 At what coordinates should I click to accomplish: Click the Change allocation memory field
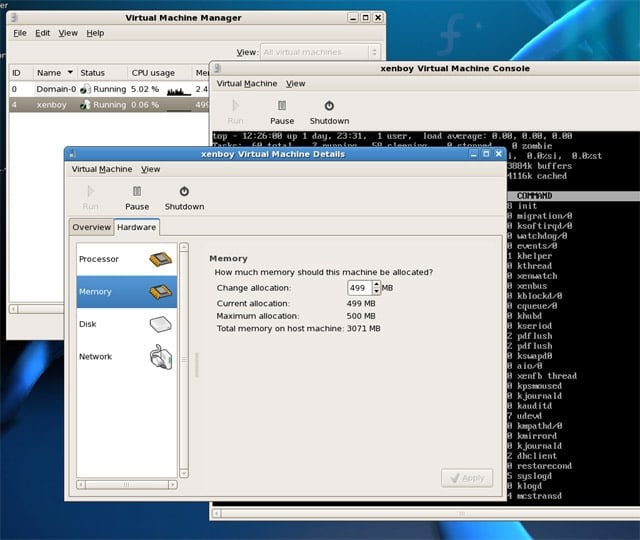360,288
